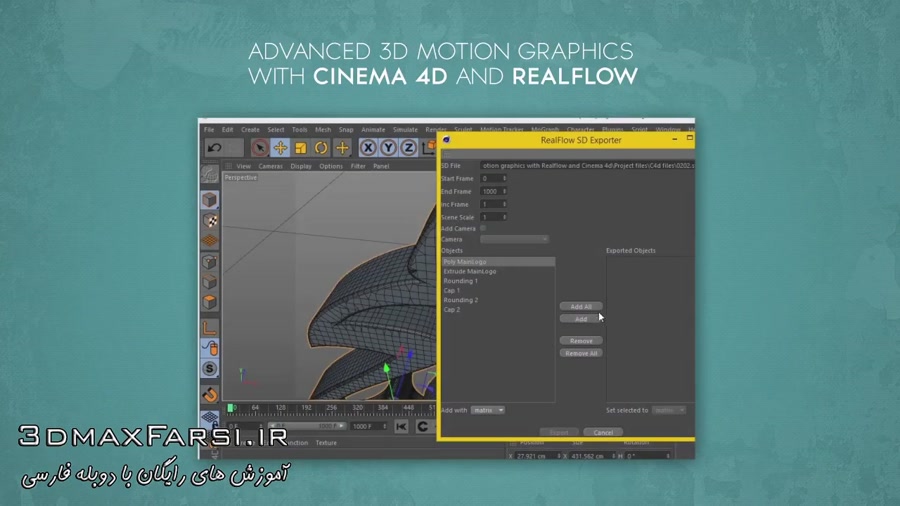
Task: Open the viewport Cameras menu
Action: (x=270, y=166)
